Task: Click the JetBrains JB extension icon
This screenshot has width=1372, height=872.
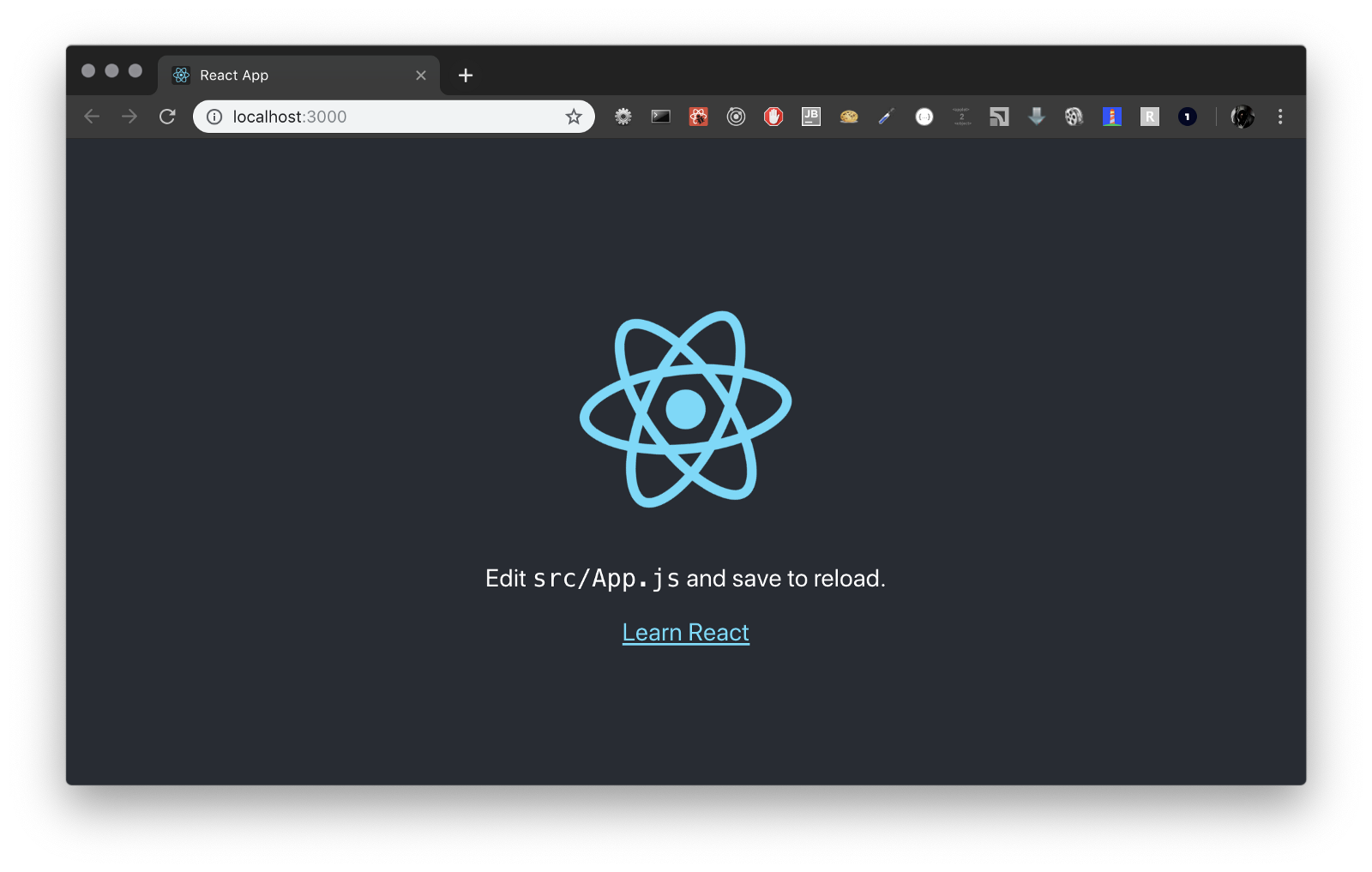Action: (x=811, y=117)
